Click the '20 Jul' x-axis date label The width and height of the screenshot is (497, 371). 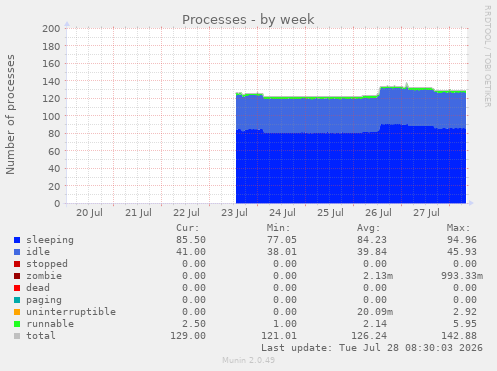coord(89,213)
